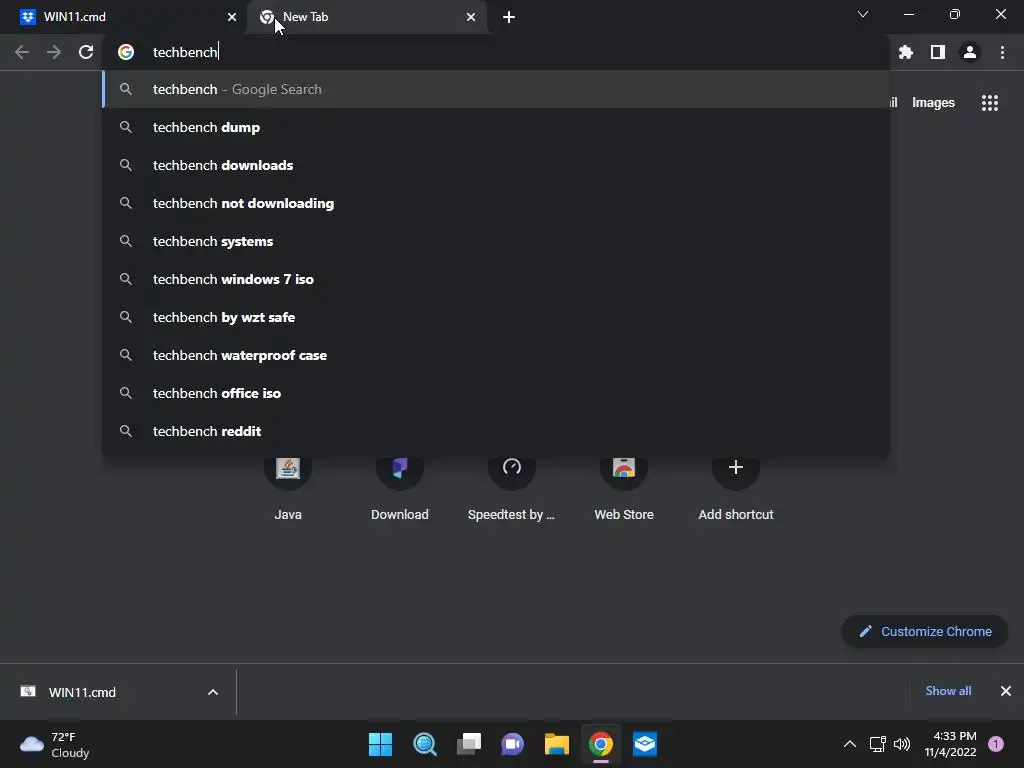Open the Chat app on taskbar
Screen dimensions: 1024x768
pyautogui.click(x=513, y=744)
